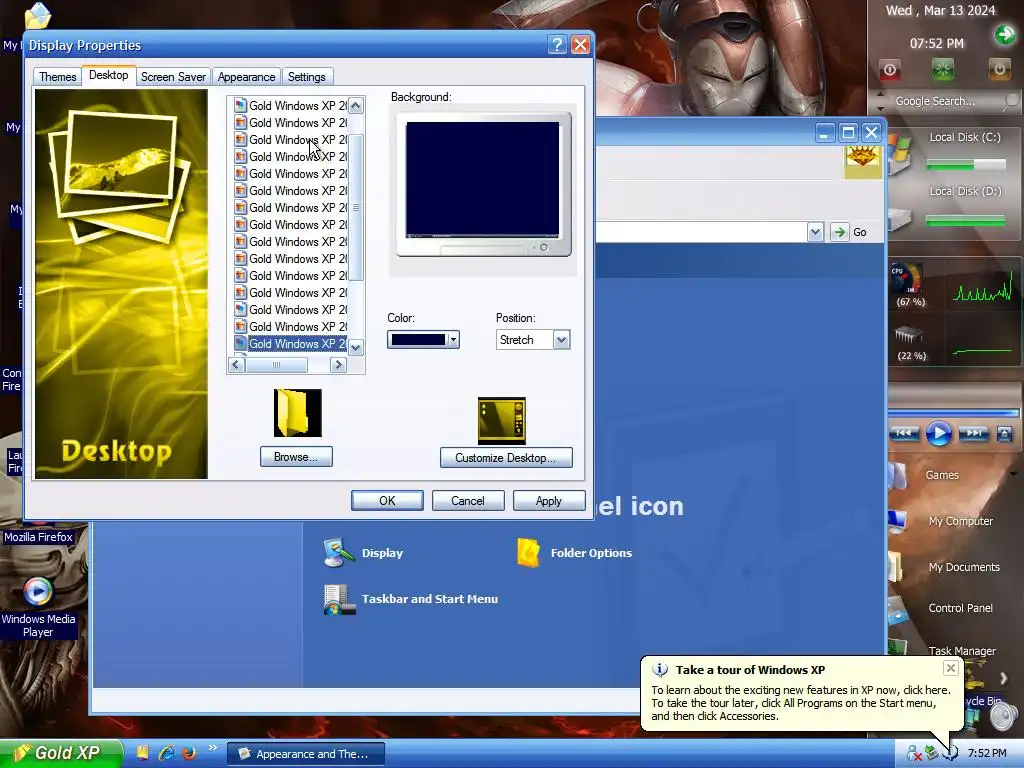Launch Internet Explorer from quick launch
The width and height of the screenshot is (1024, 768).
click(x=166, y=752)
